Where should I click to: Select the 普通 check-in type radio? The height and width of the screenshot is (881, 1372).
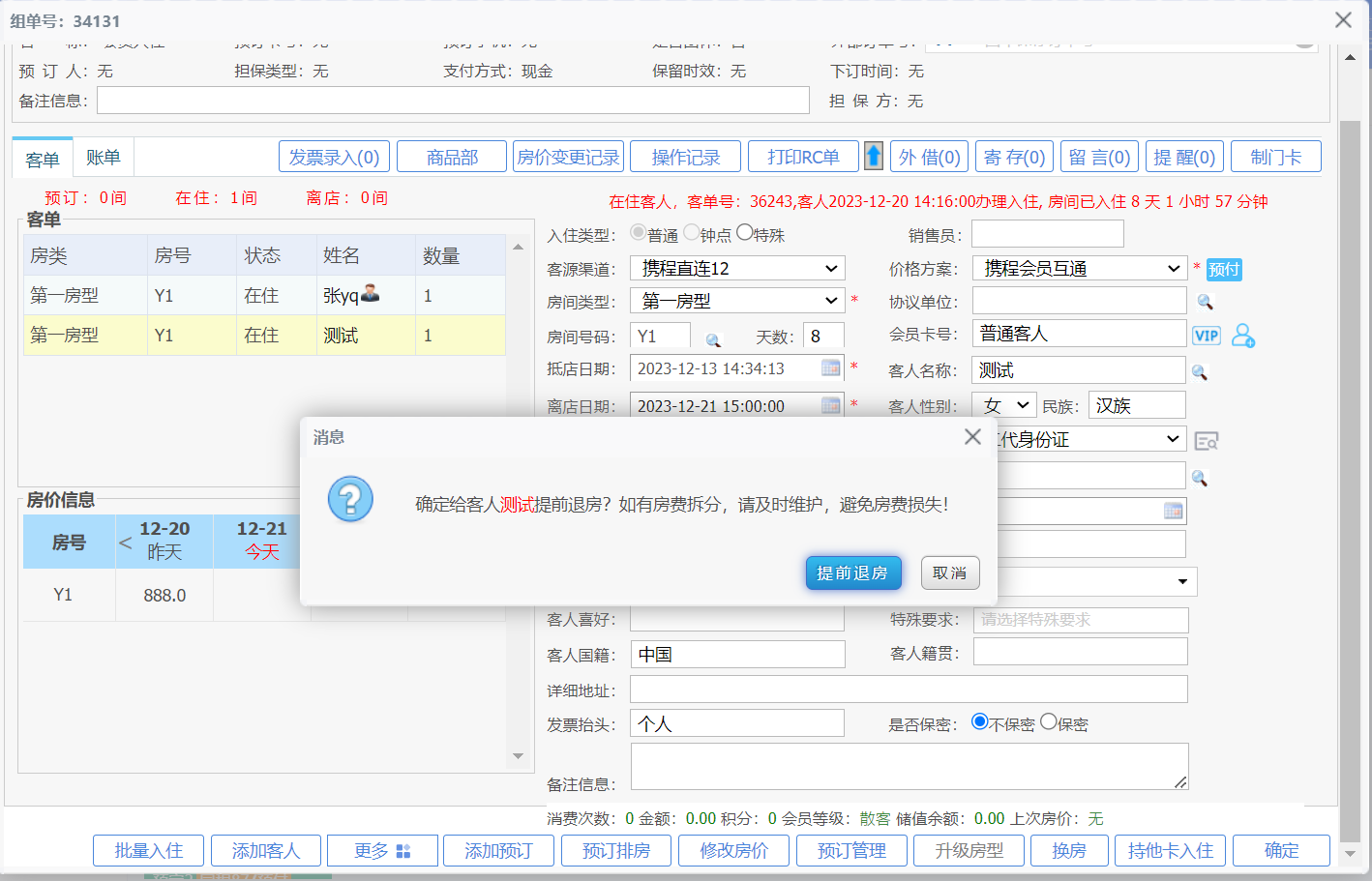tap(638, 232)
